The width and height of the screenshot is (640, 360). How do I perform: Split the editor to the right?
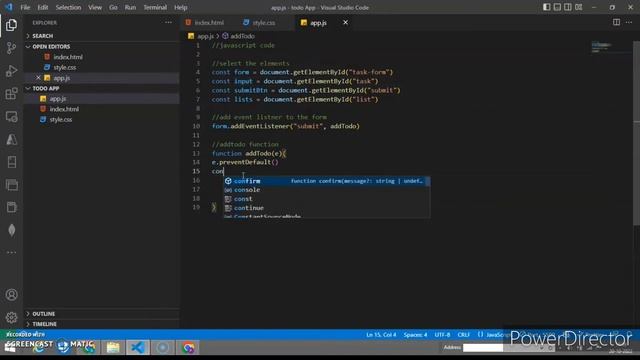[616, 22]
